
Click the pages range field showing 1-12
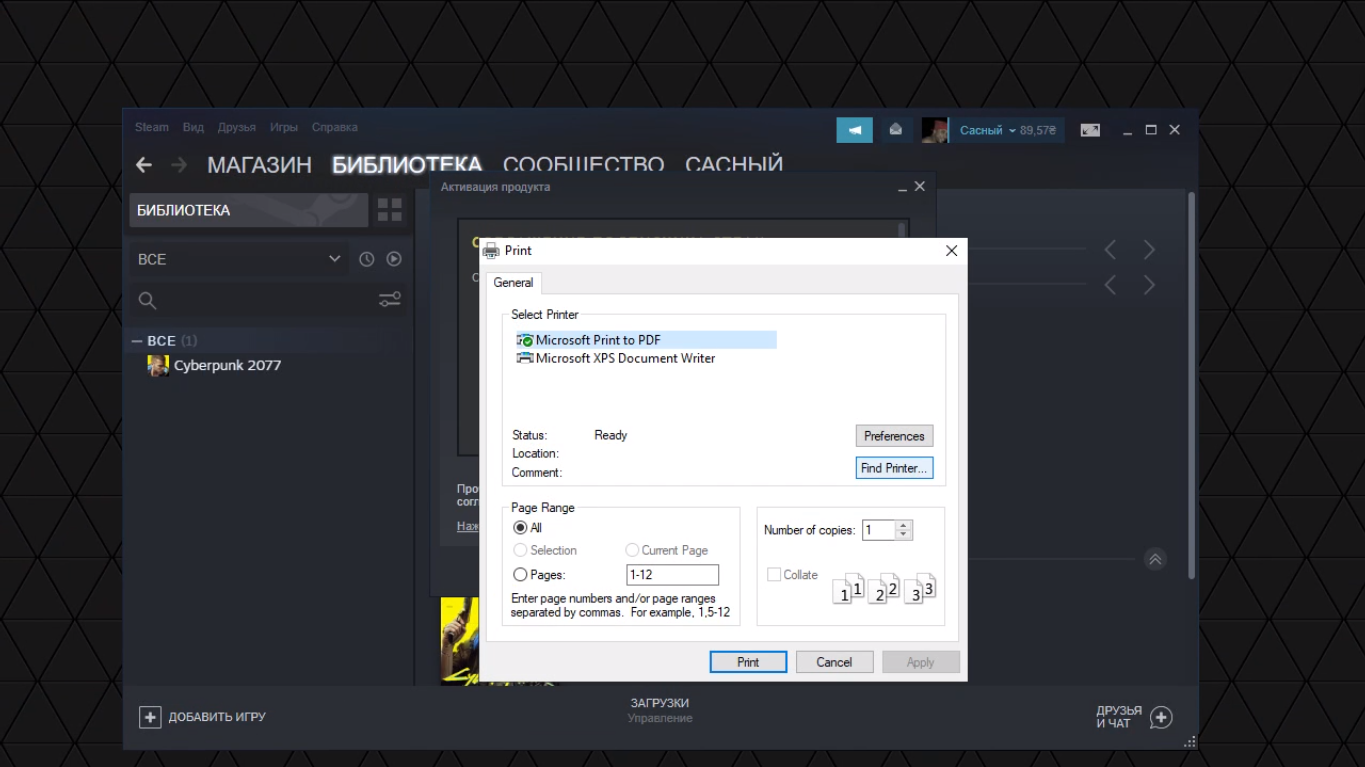click(672, 575)
